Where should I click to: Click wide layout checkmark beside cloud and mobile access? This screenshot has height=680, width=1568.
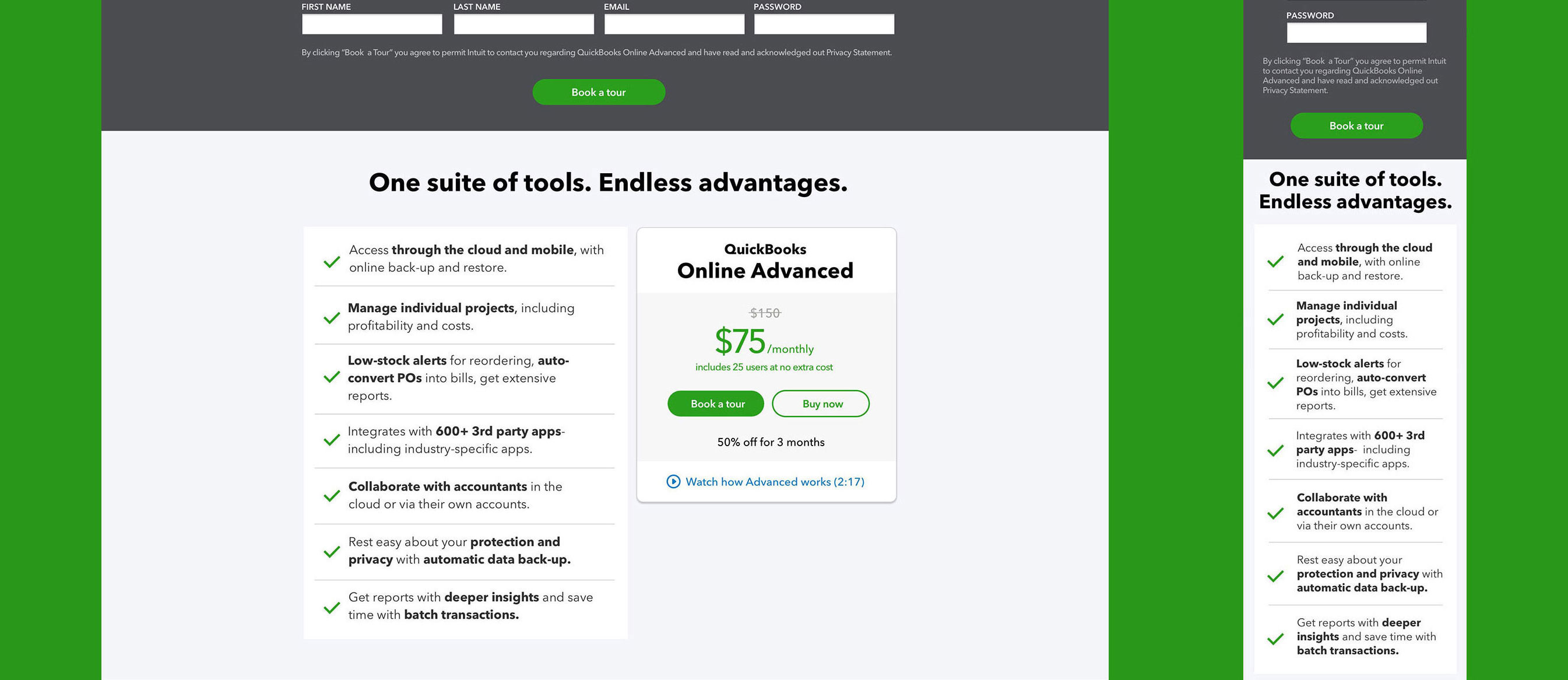(332, 262)
